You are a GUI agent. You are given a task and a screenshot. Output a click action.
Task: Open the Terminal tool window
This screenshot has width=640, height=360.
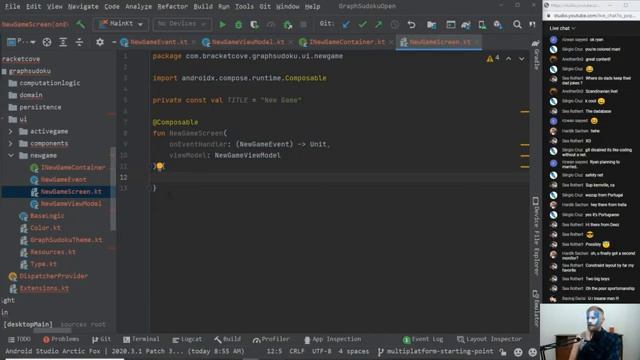[141, 339]
